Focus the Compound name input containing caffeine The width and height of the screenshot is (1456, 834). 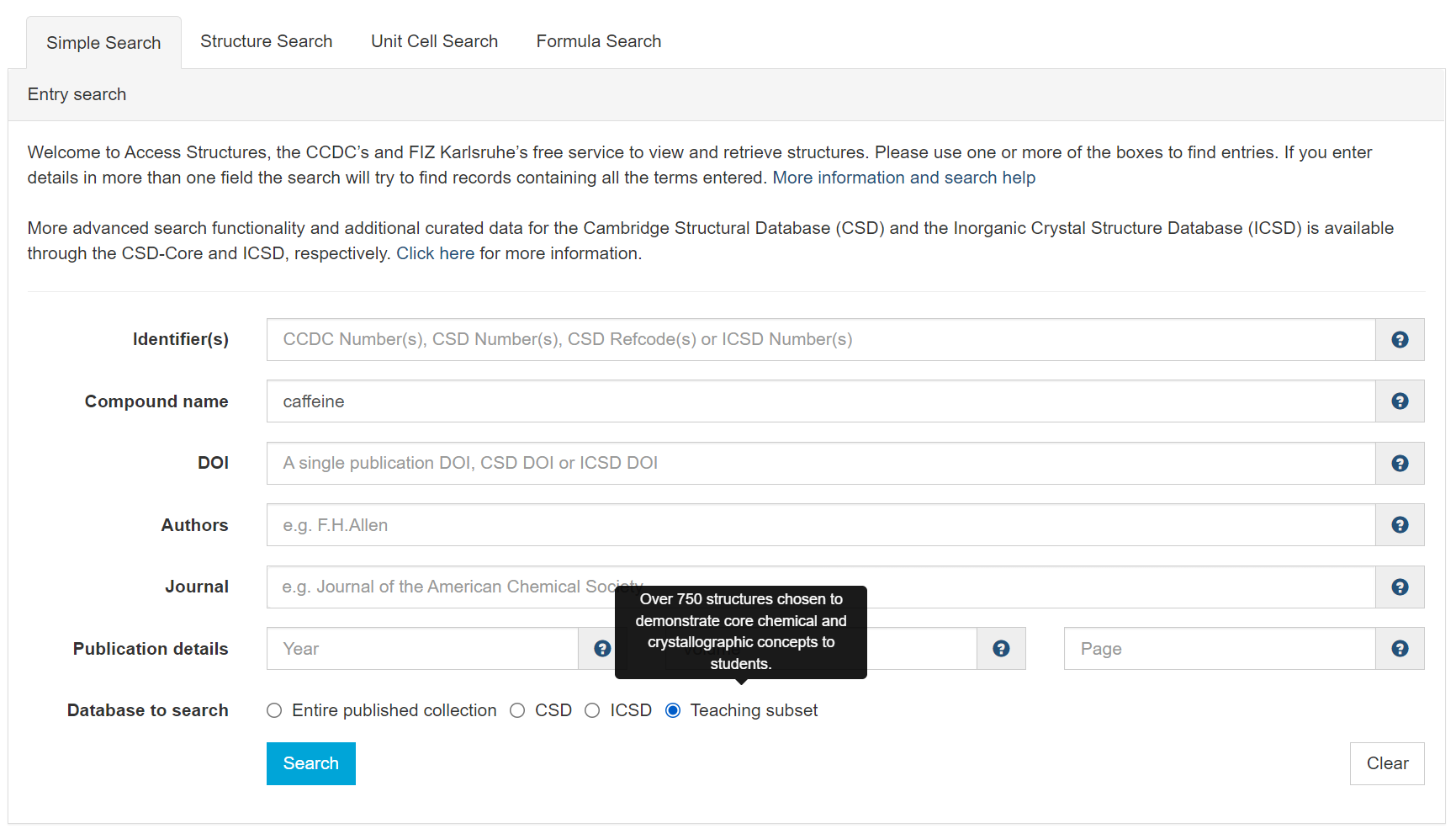click(820, 401)
